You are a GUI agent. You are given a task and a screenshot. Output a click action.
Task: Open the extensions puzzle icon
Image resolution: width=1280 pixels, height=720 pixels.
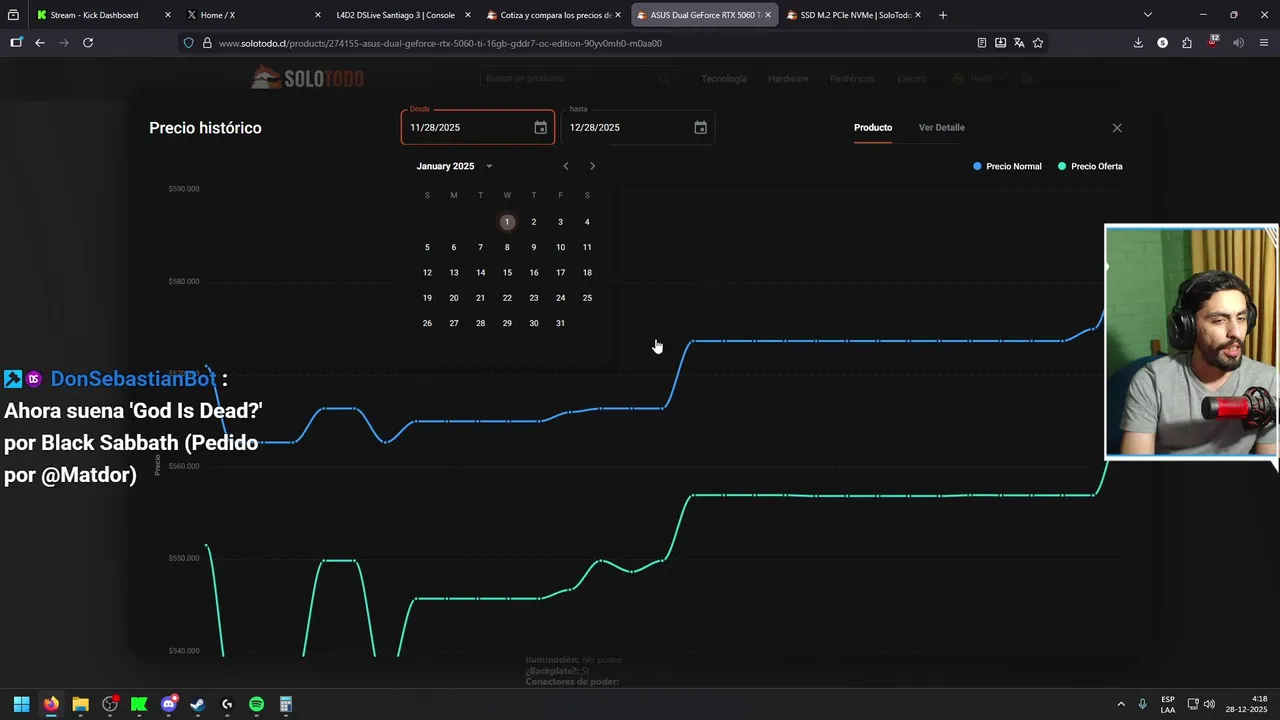point(1187,43)
